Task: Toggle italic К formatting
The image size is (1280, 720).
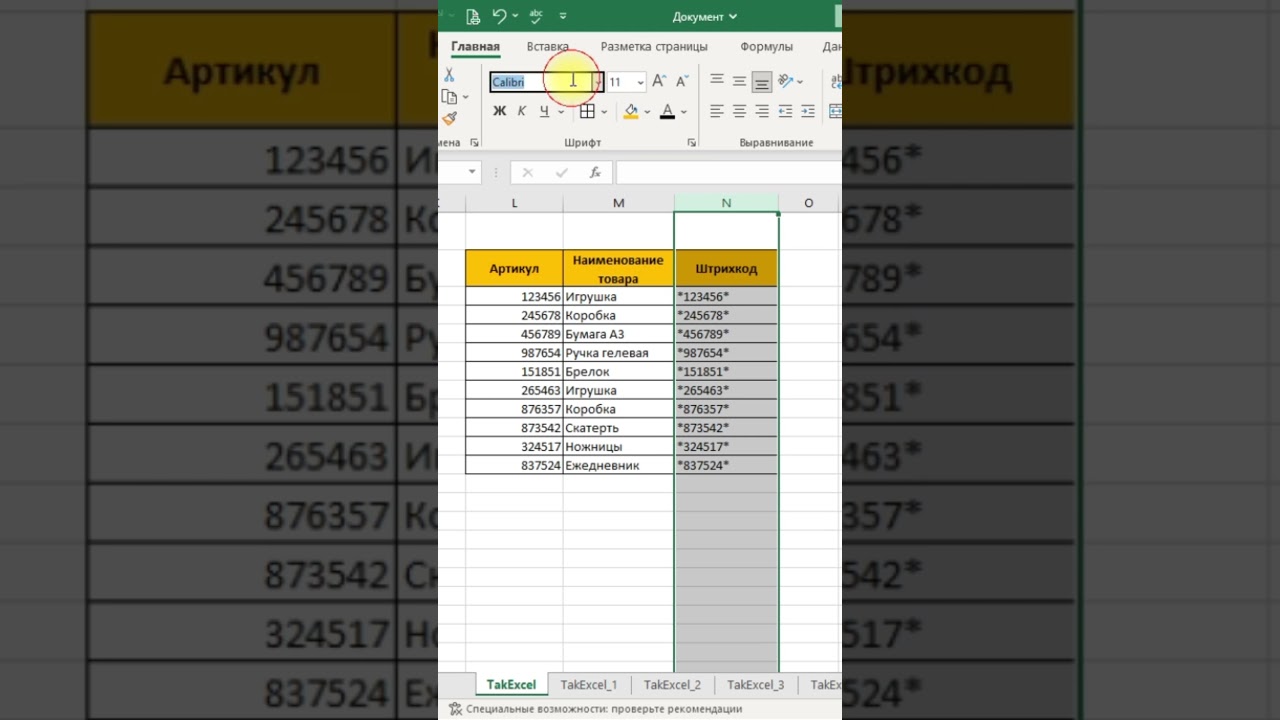Action: point(521,111)
